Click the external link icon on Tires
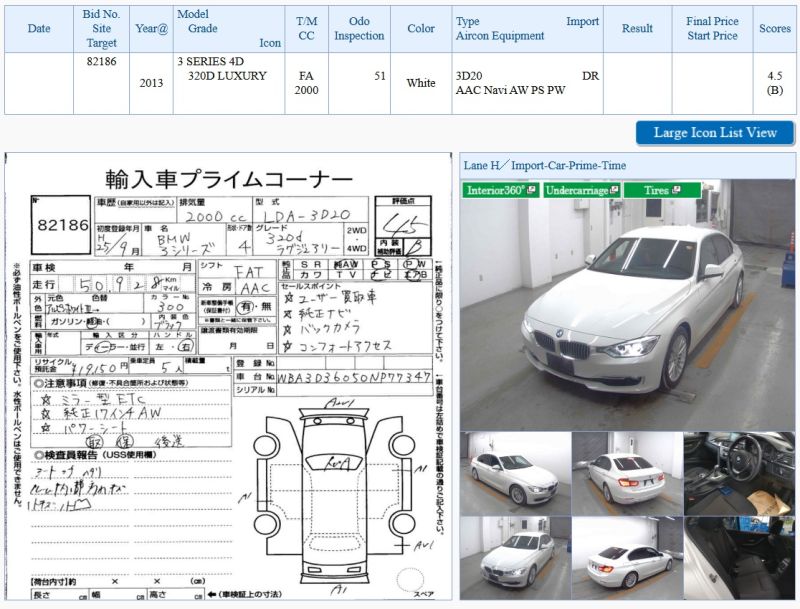The width and height of the screenshot is (800, 609). coord(677,190)
